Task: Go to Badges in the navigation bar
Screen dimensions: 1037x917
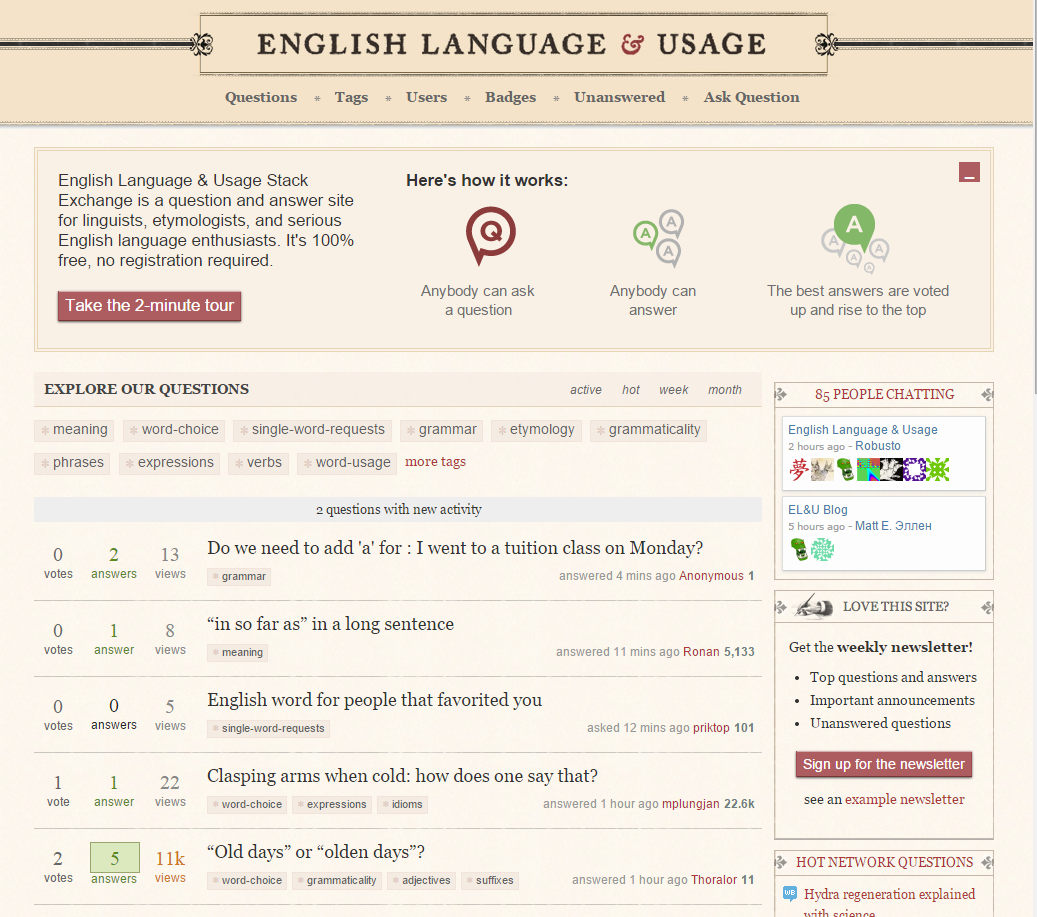Action: click(x=510, y=97)
